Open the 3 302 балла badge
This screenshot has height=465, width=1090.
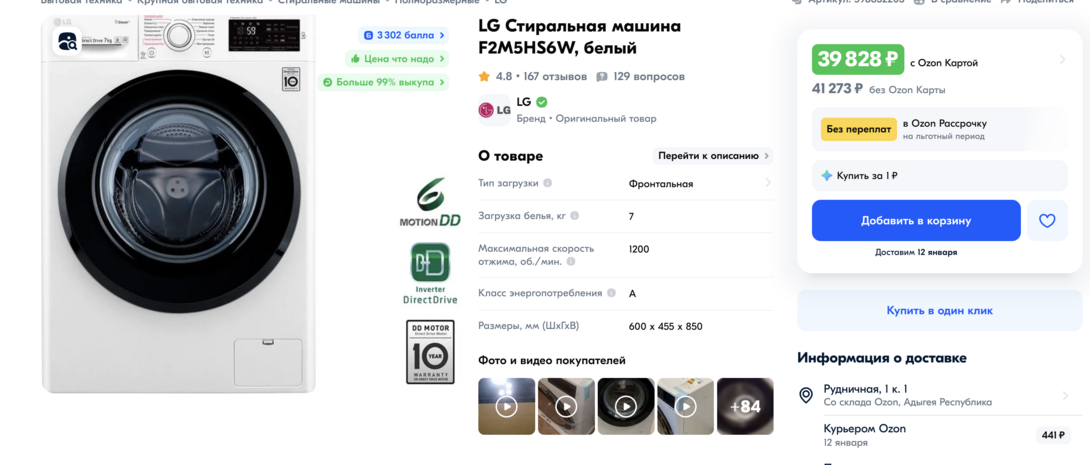[403, 35]
